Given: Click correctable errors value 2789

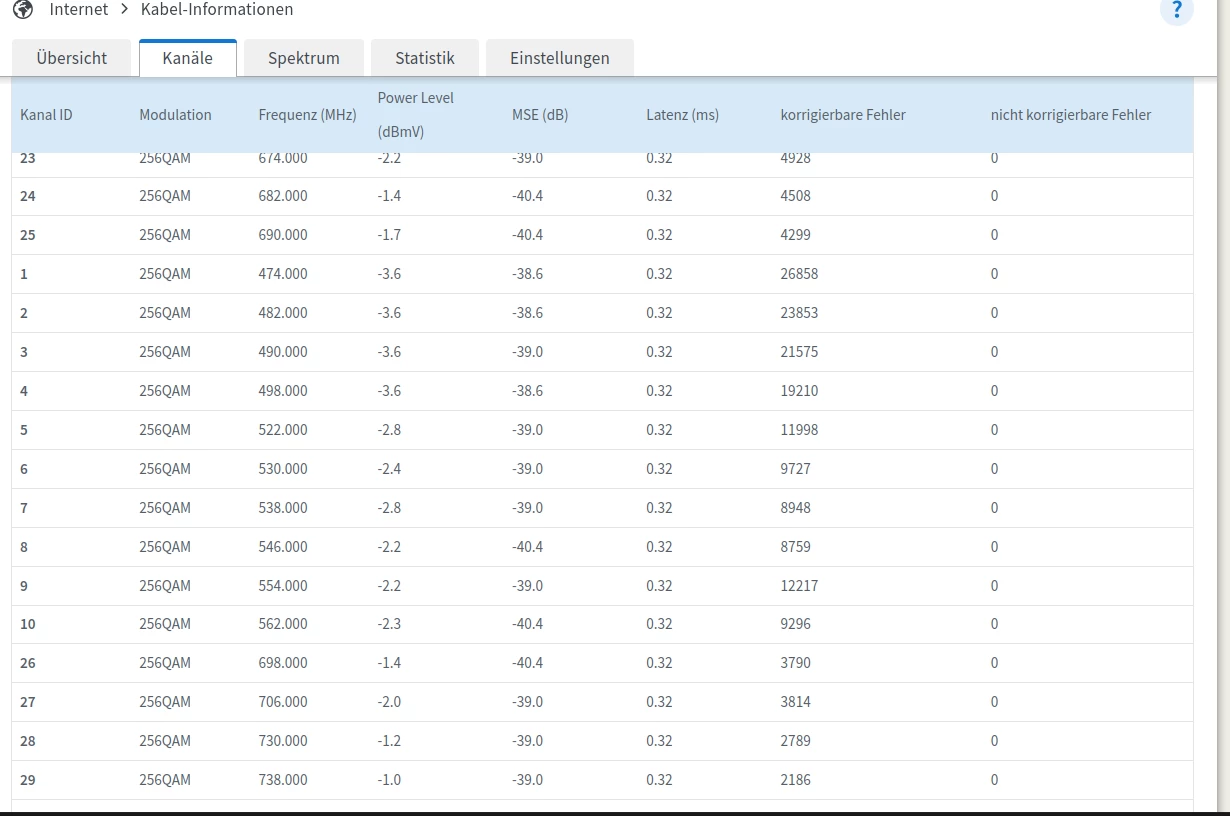Looking at the screenshot, I should [x=795, y=741].
